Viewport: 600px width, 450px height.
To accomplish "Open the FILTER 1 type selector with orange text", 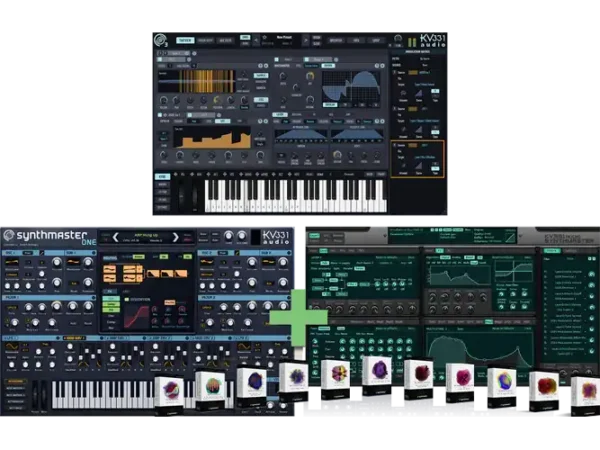I will pos(12,307).
